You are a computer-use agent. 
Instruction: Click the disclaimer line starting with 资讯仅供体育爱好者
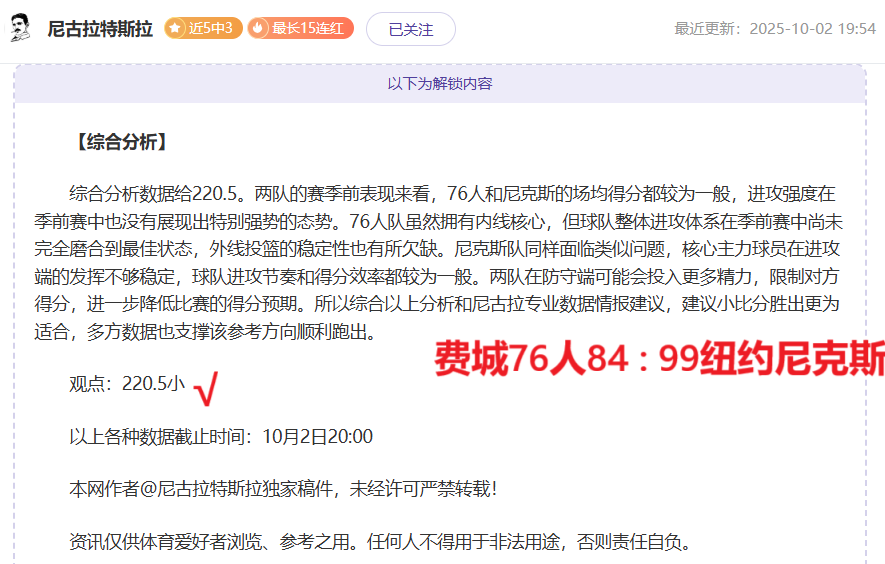pos(380,542)
